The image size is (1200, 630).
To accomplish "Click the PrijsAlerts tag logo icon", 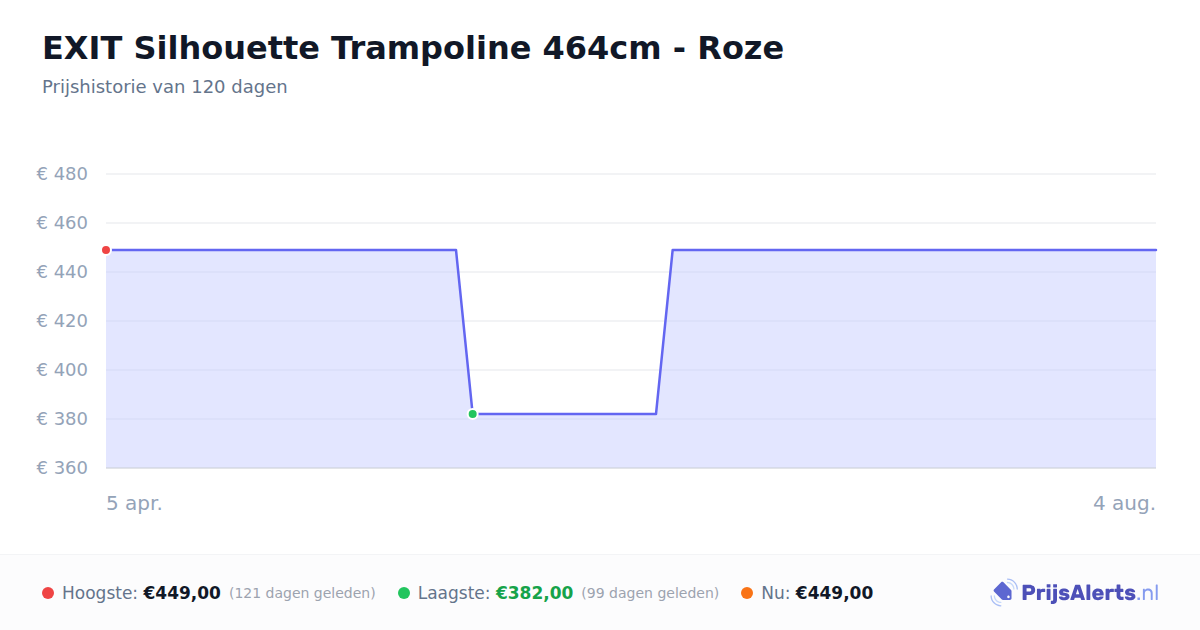I will [x=1003, y=593].
